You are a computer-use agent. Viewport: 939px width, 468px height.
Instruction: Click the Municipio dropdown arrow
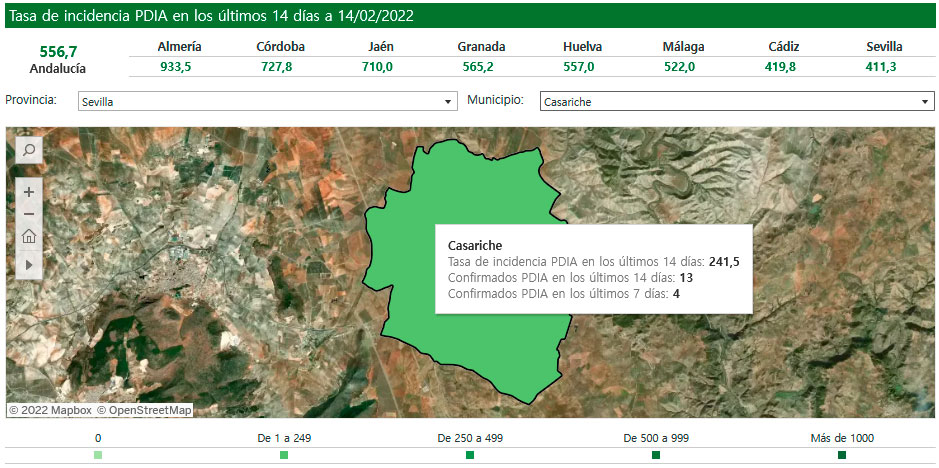coord(925,102)
